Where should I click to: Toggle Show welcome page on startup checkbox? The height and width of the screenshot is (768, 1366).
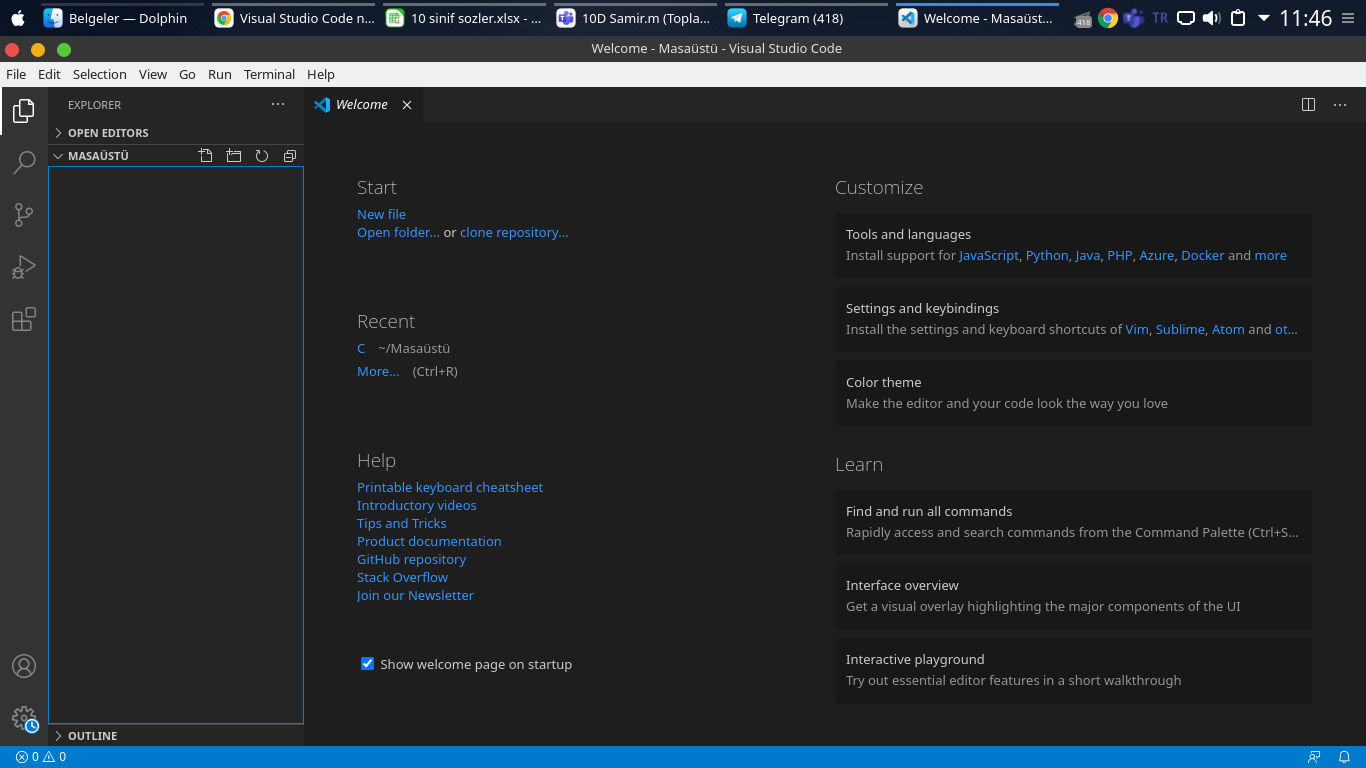tap(367, 663)
